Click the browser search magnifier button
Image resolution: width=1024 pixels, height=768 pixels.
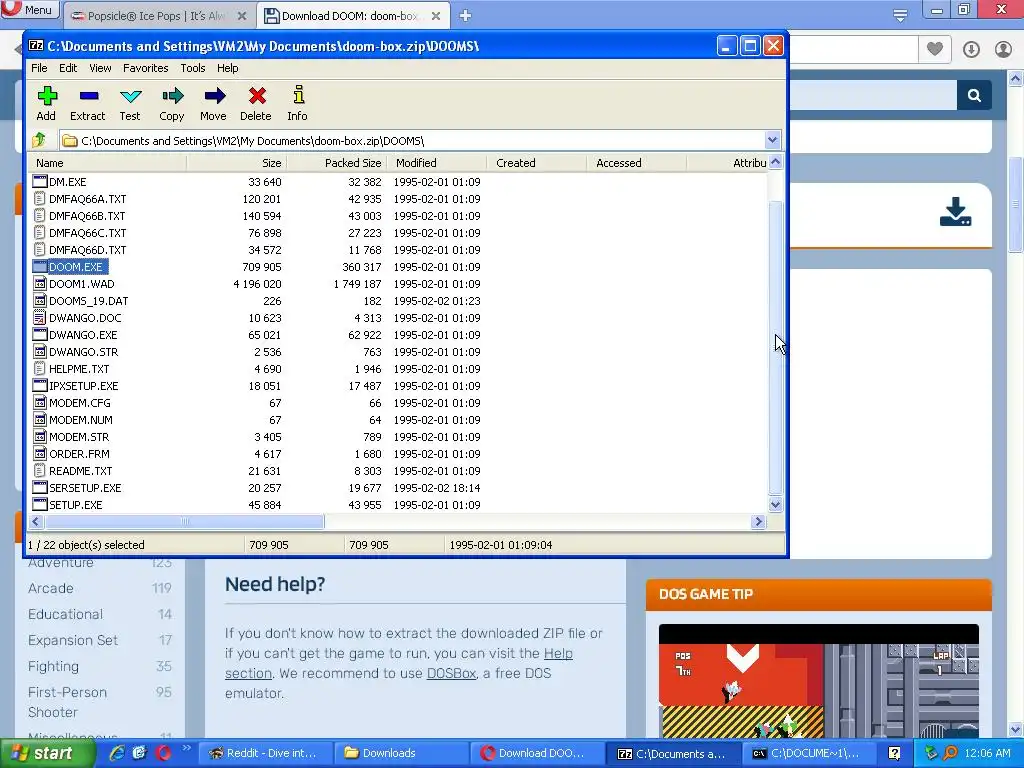(974, 95)
